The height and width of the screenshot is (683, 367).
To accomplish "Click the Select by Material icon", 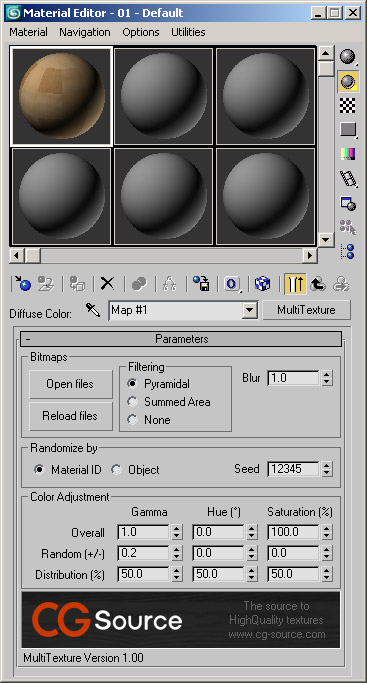I will [348, 227].
